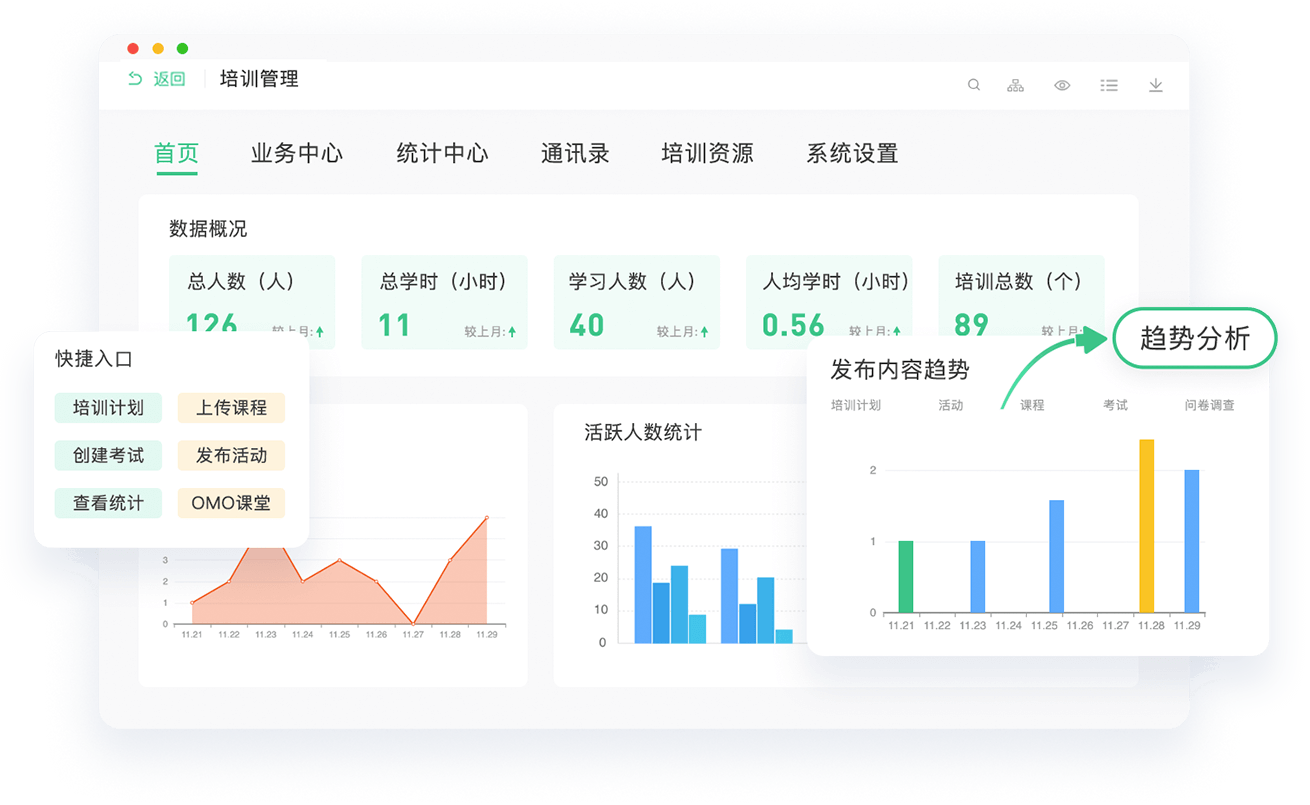1310x805 pixels.
Task: Toggle the eye preview icon
Action: [1062, 85]
